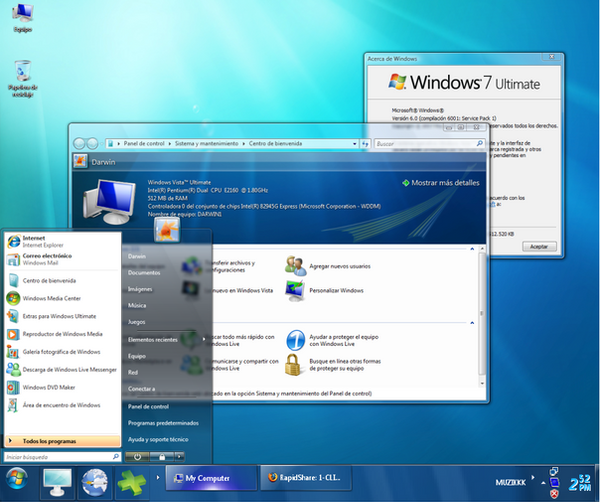This screenshot has width=600, height=502.
Task: Close the Acerca de Windows dialog
Action: (552, 57)
